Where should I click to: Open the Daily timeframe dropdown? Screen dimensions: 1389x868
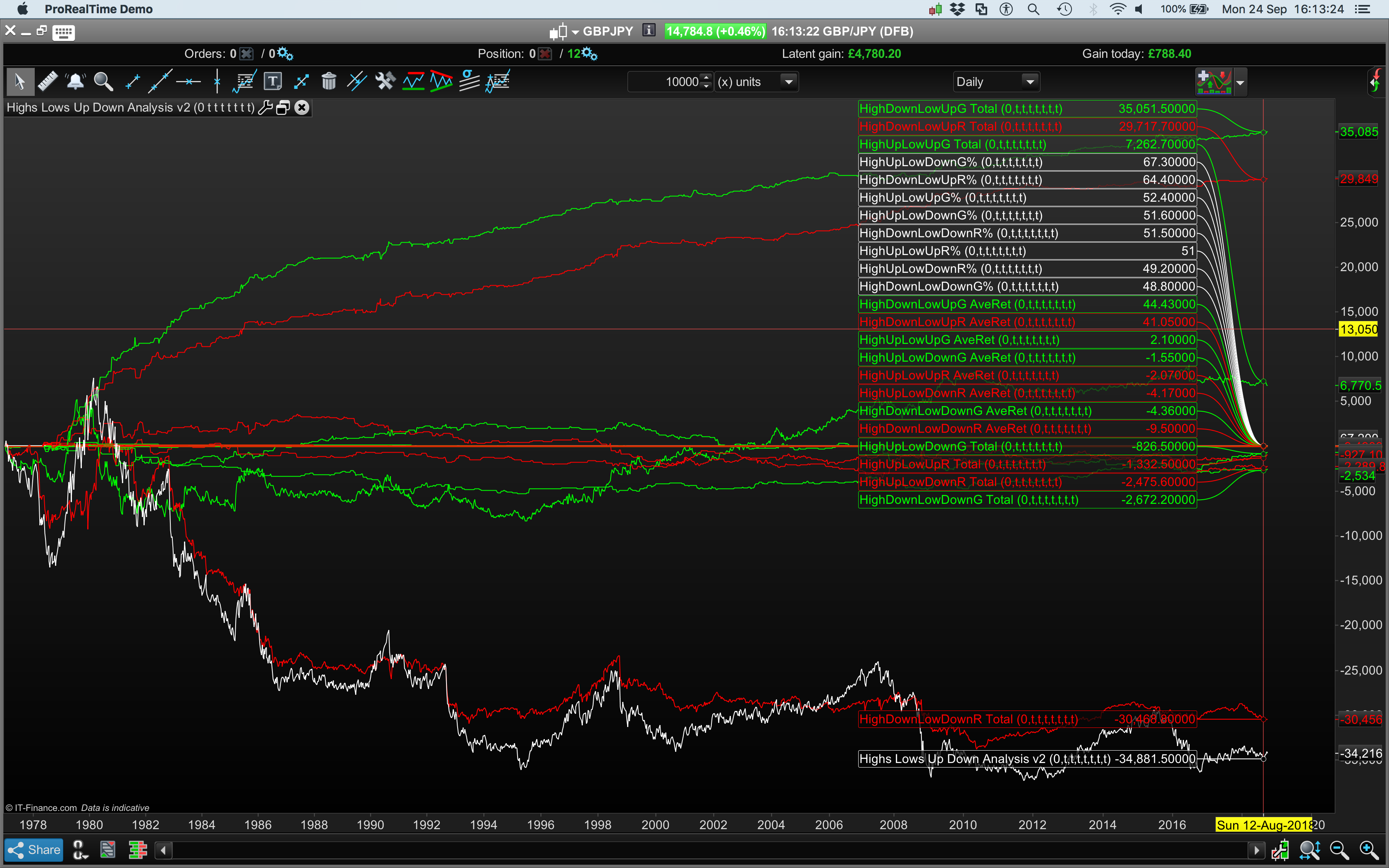[x=1030, y=82]
